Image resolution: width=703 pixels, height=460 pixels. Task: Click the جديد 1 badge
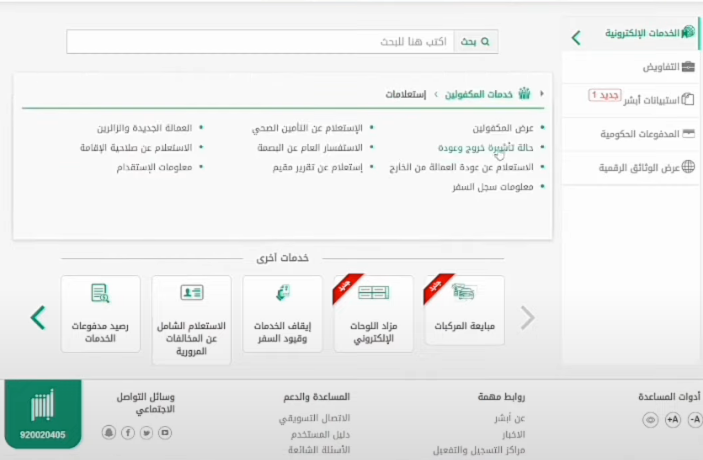605,95
